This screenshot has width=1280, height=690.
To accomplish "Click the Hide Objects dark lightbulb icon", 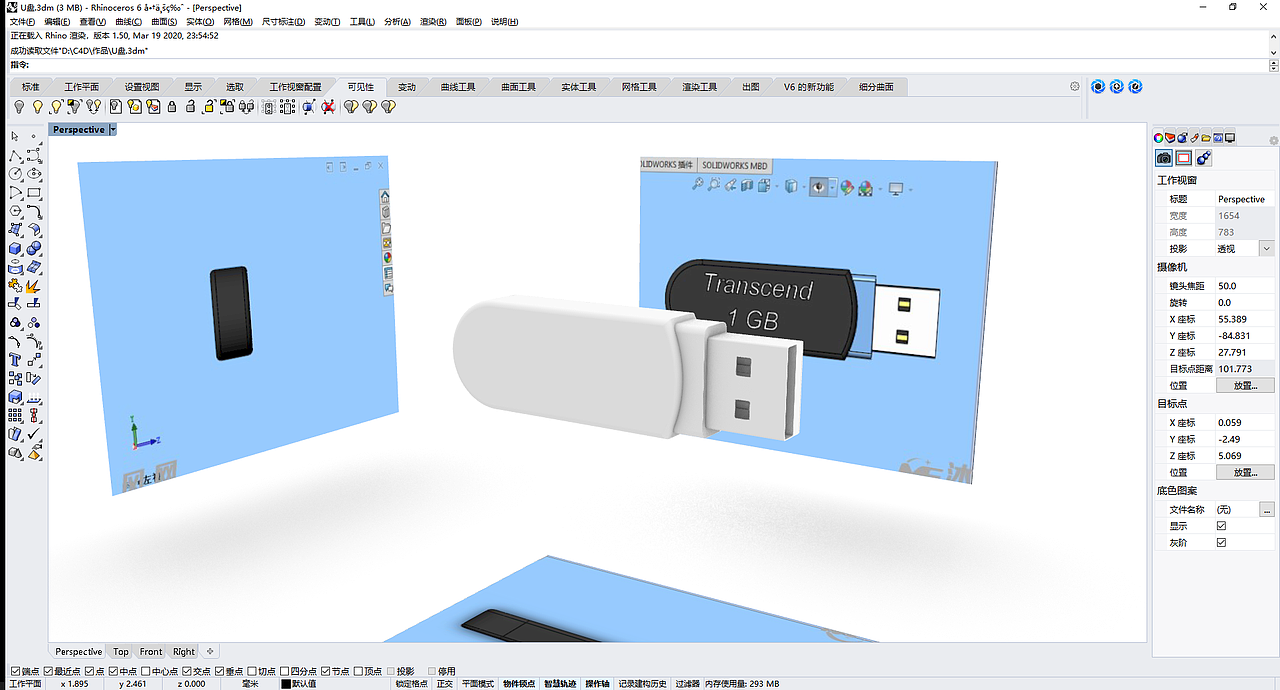I will 19,106.
